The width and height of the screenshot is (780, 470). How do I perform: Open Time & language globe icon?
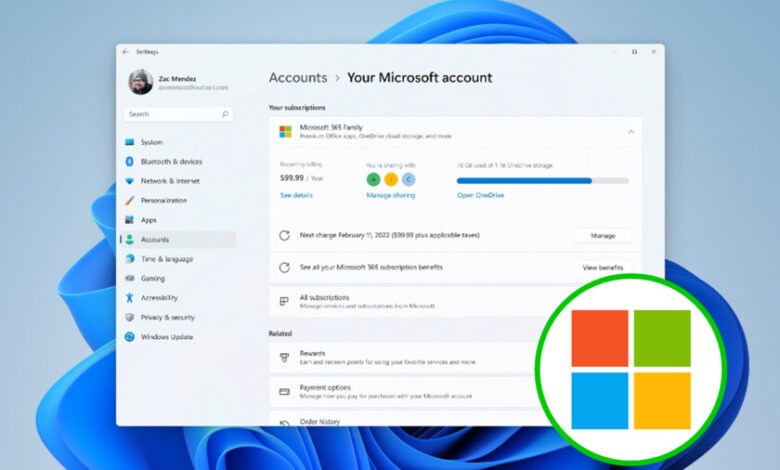coord(130,259)
